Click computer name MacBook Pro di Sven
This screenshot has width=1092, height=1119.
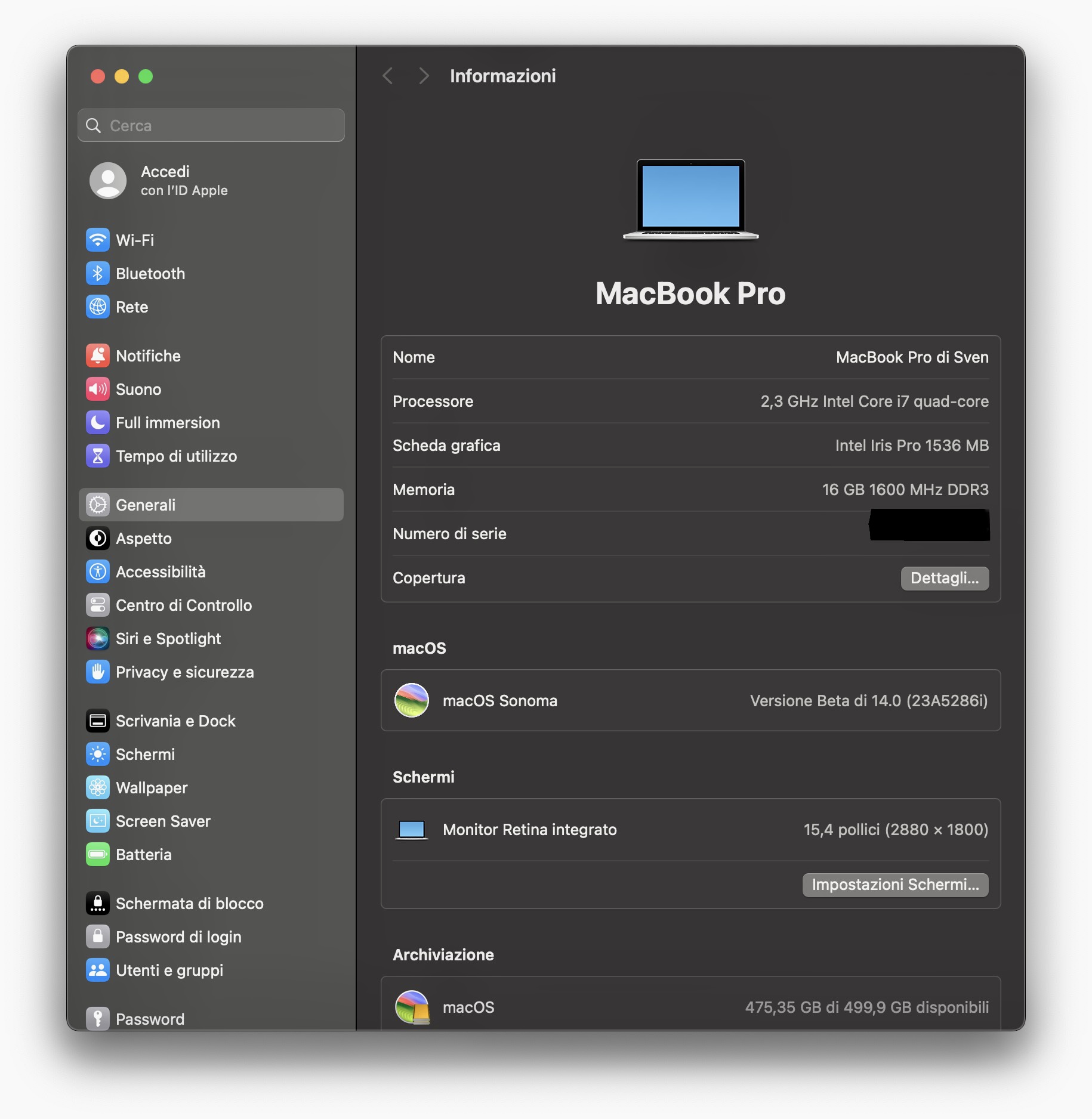point(912,357)
